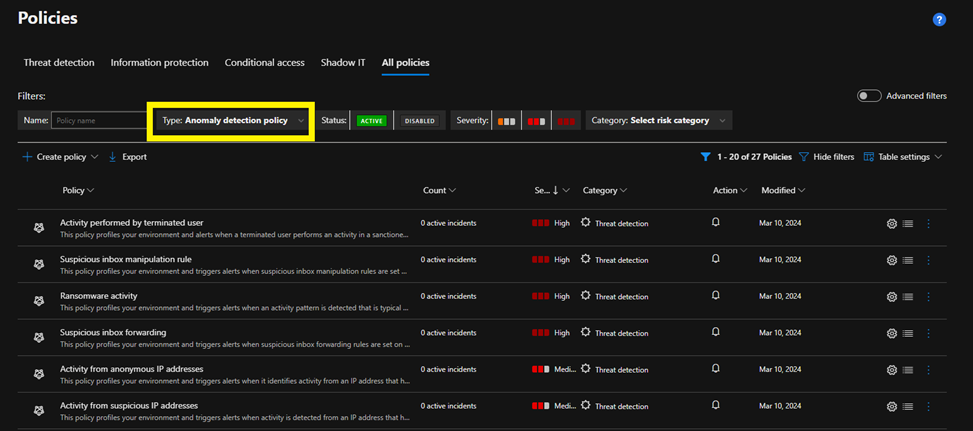
Task: Open the Ransomware activity policy
Action: coord(99,296)
